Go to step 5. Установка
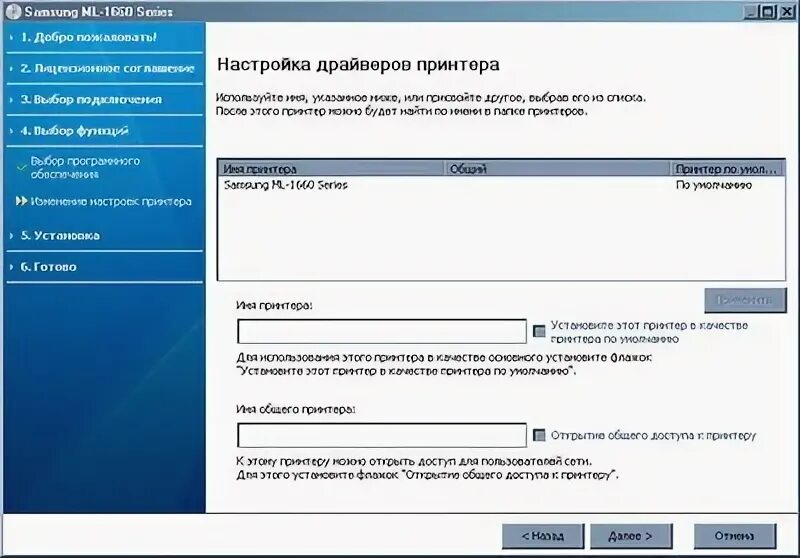800x558 pixels. pos(60,236)
